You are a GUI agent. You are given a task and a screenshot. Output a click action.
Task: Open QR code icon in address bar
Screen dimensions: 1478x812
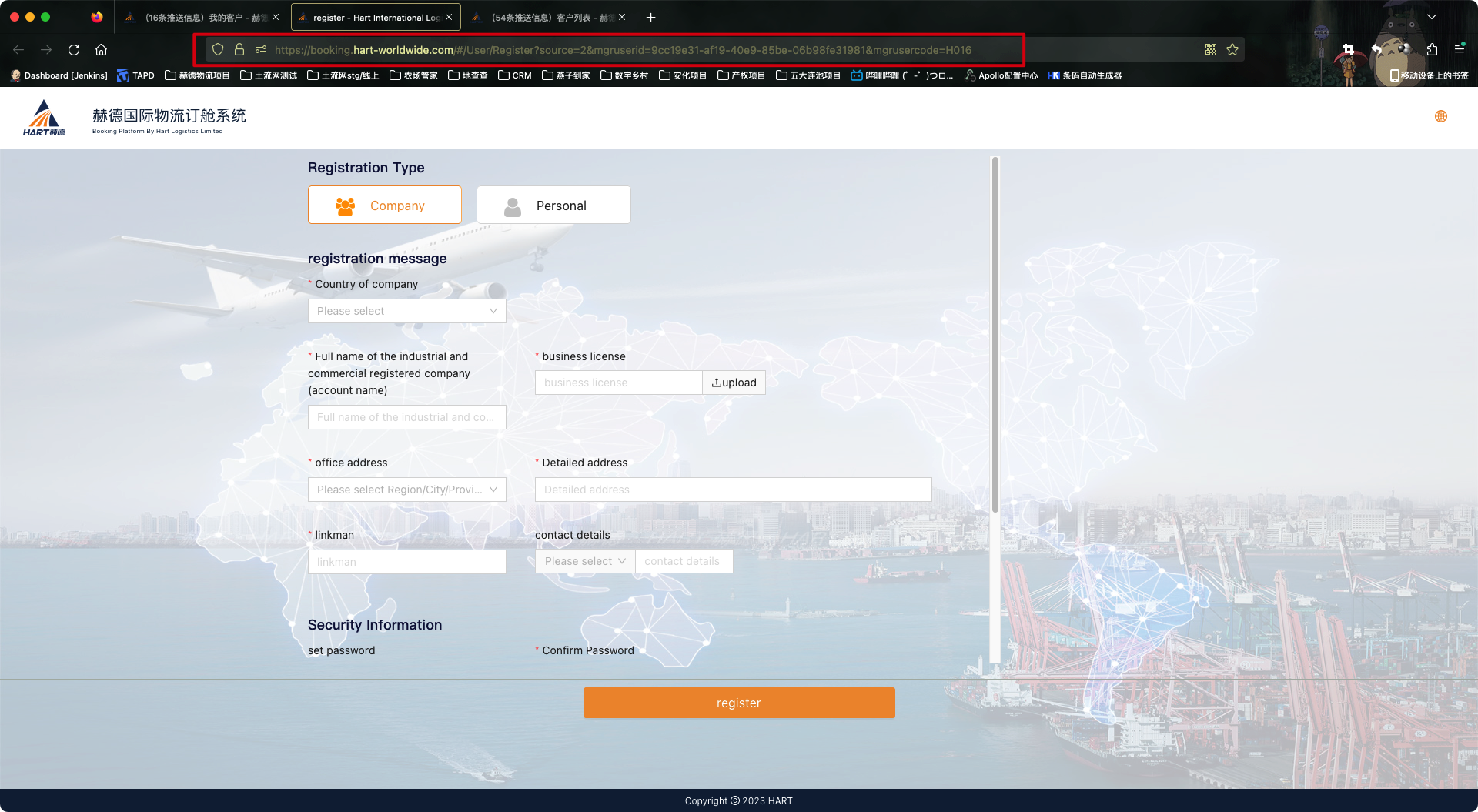[1211, 50]
